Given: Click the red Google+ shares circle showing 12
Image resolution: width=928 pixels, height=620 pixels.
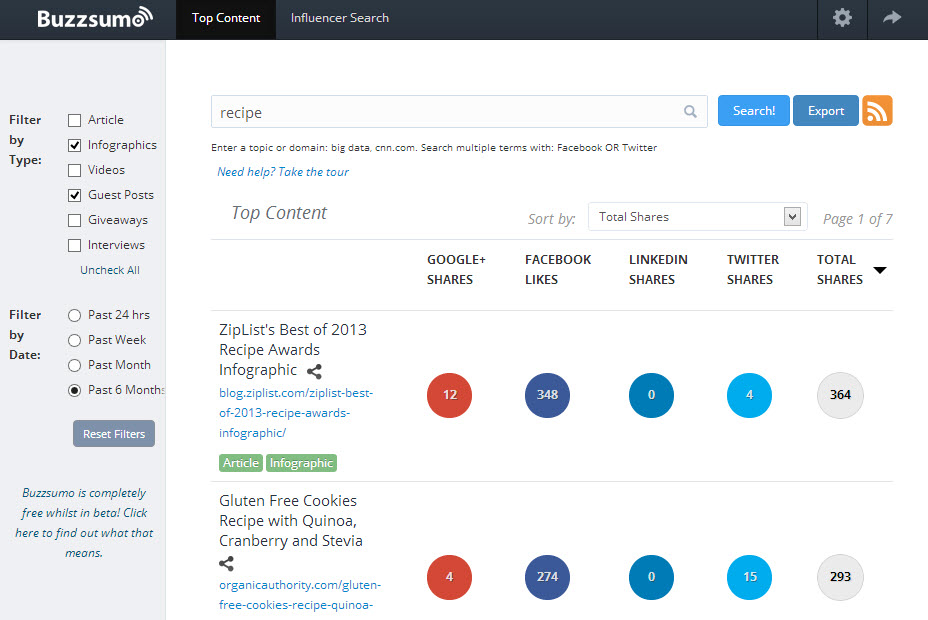Looking at the screenshot, I should (x=450, y=395).
